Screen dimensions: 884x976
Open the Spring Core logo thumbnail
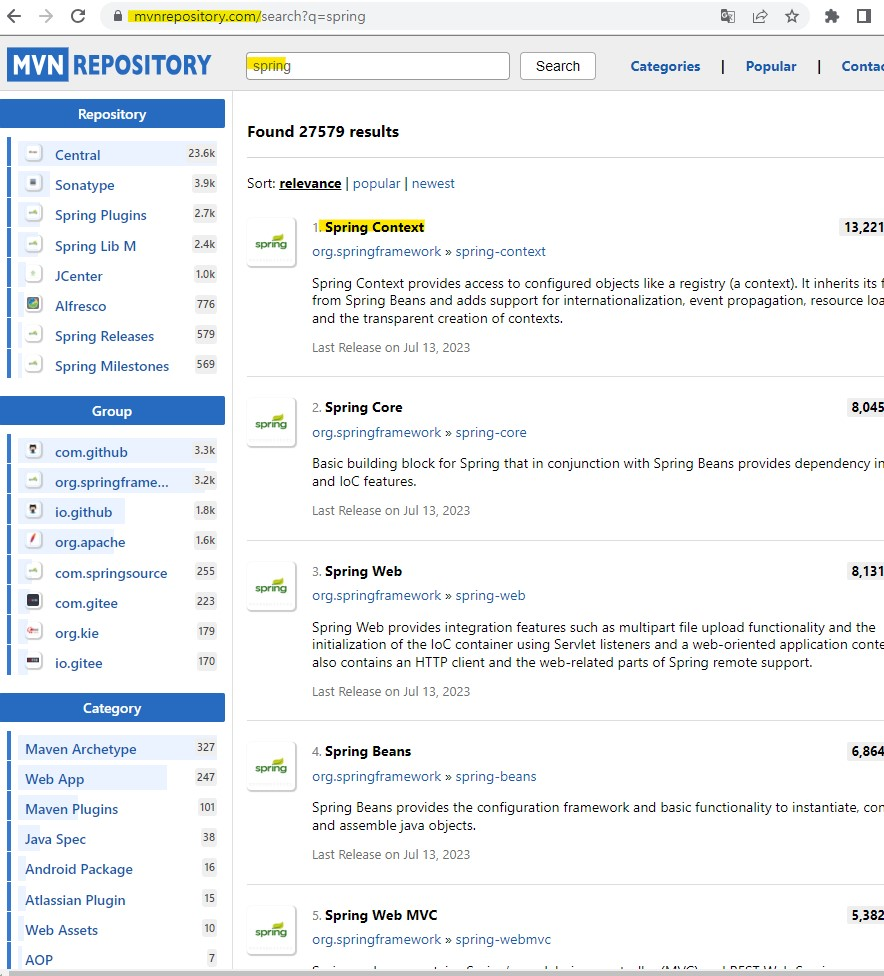271,422
